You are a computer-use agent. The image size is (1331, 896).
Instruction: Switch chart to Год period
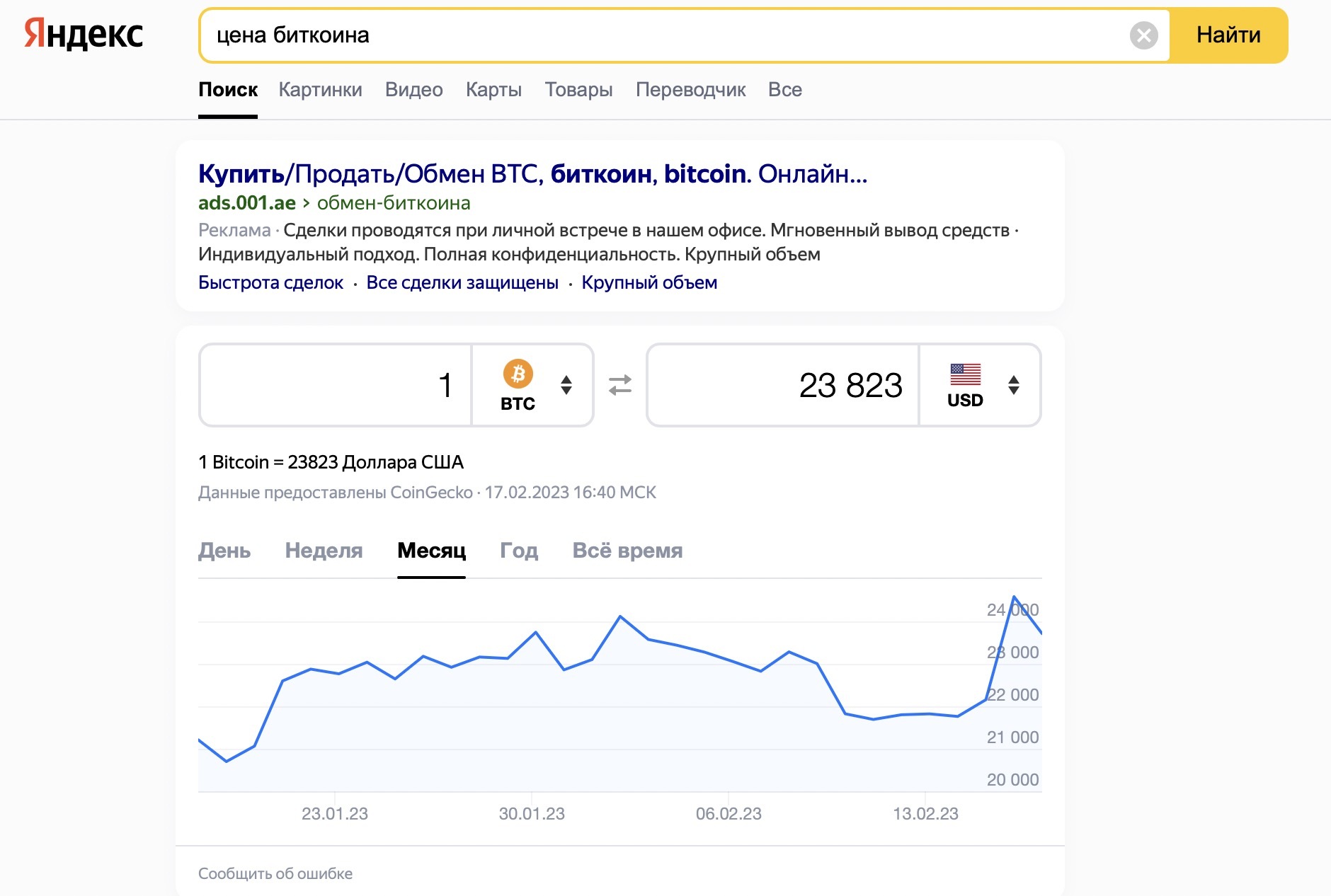519,551
